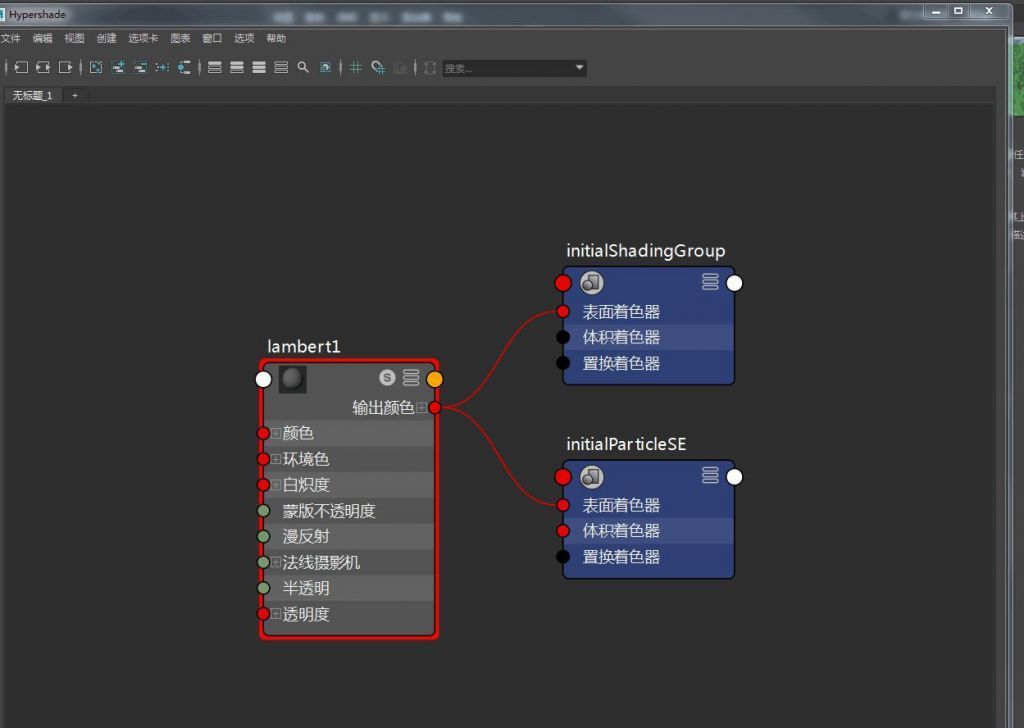Click 表面着色器 port on initialShadingGroup
This screenshot has height=728, width=1024.
(563, 311)
